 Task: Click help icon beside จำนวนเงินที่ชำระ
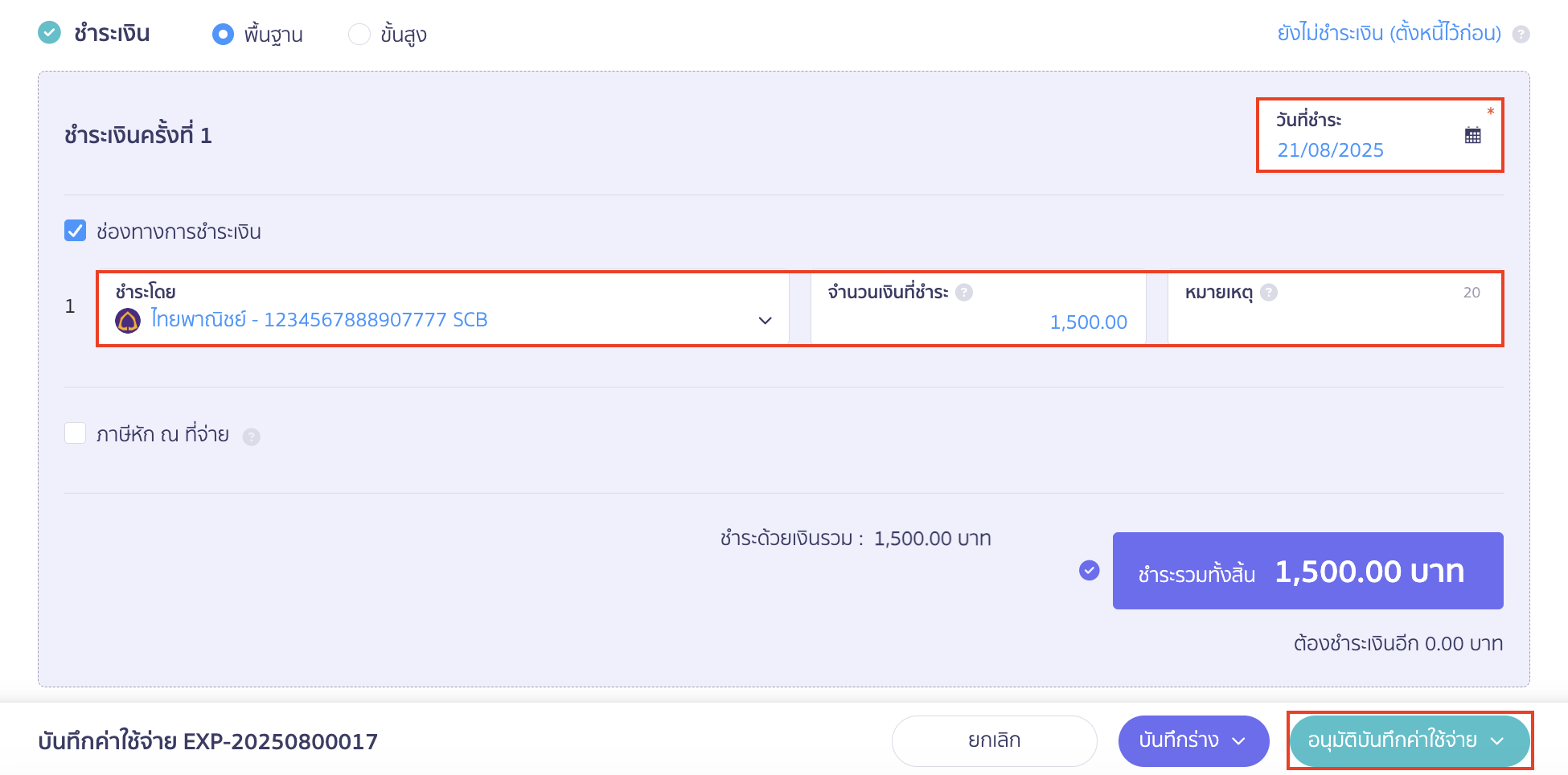(964, 293)
